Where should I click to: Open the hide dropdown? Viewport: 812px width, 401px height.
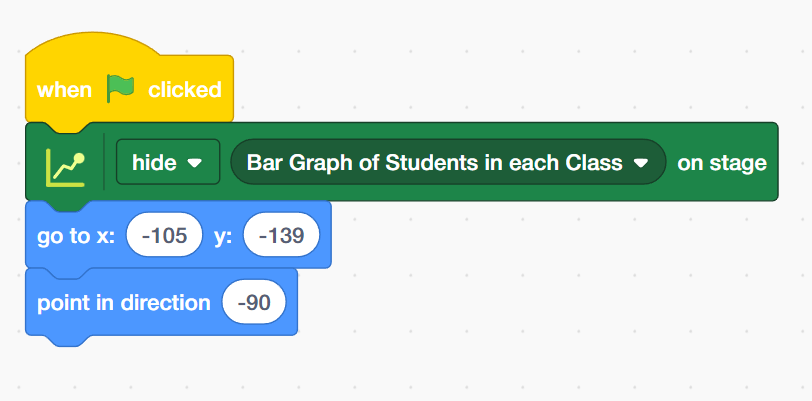tap(167, 163)
